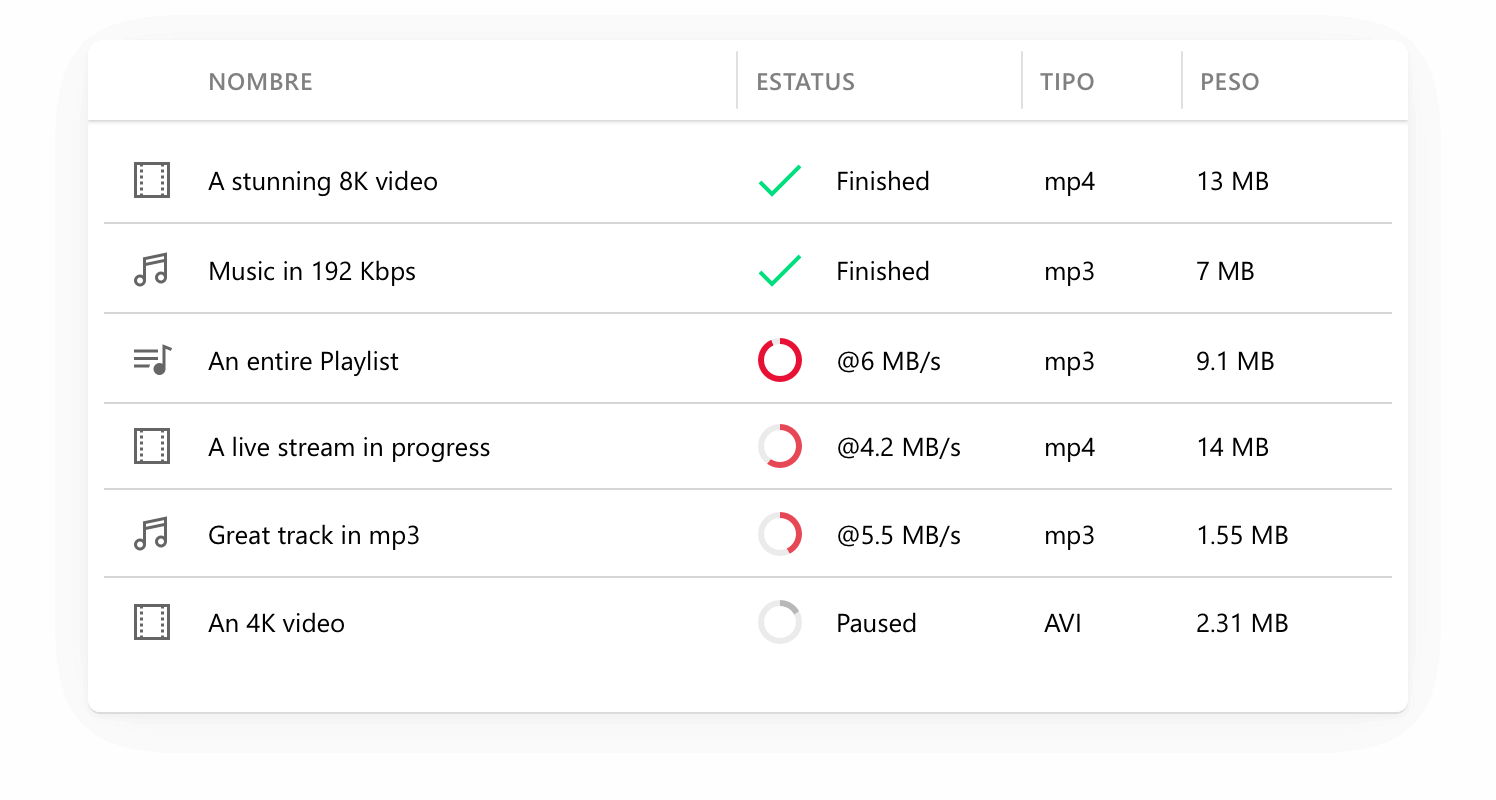Click the playlist icon beside An entire Playlist

(x=152, y=360)
